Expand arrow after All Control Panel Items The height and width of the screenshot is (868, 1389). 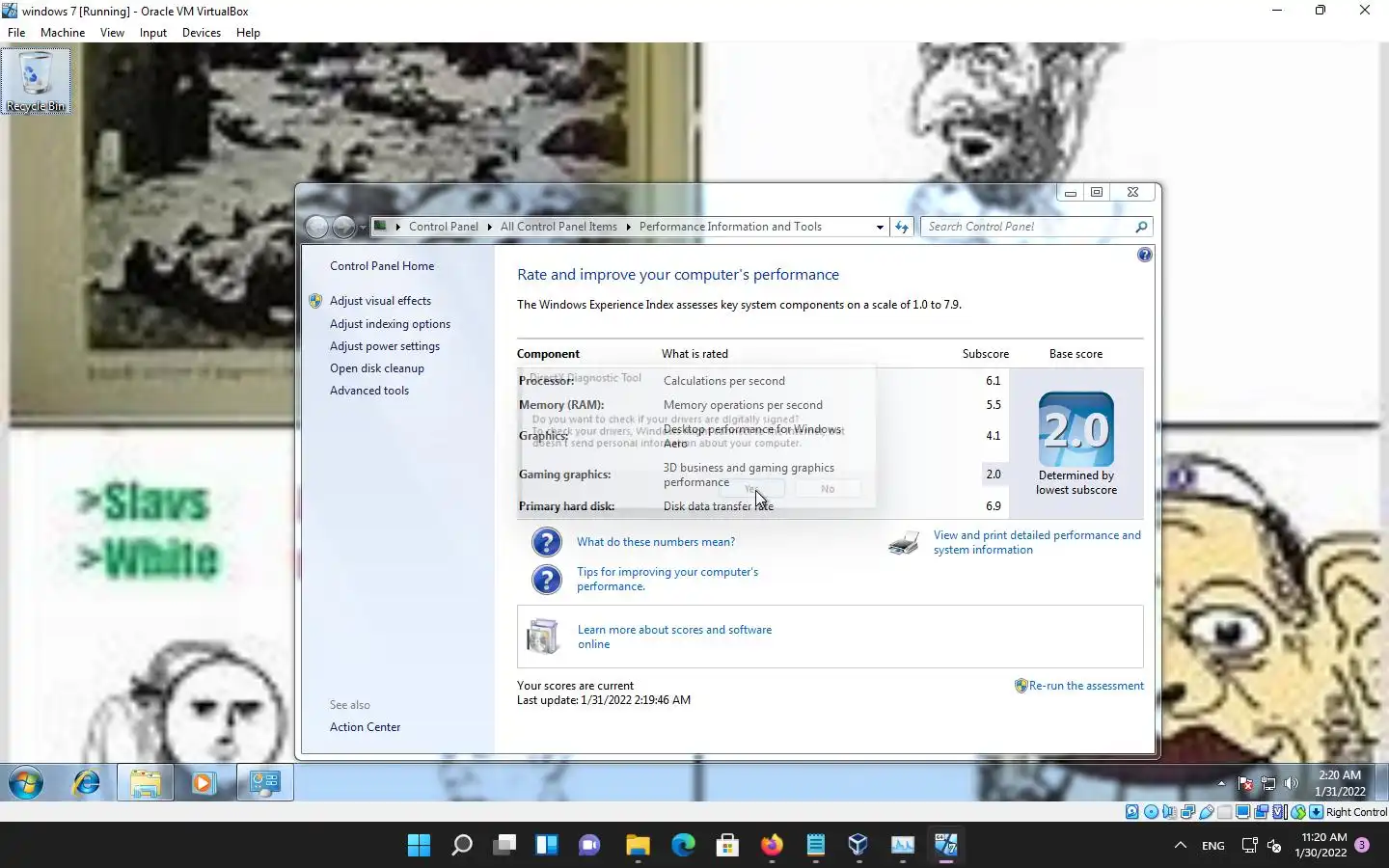(x=628, y=227)
